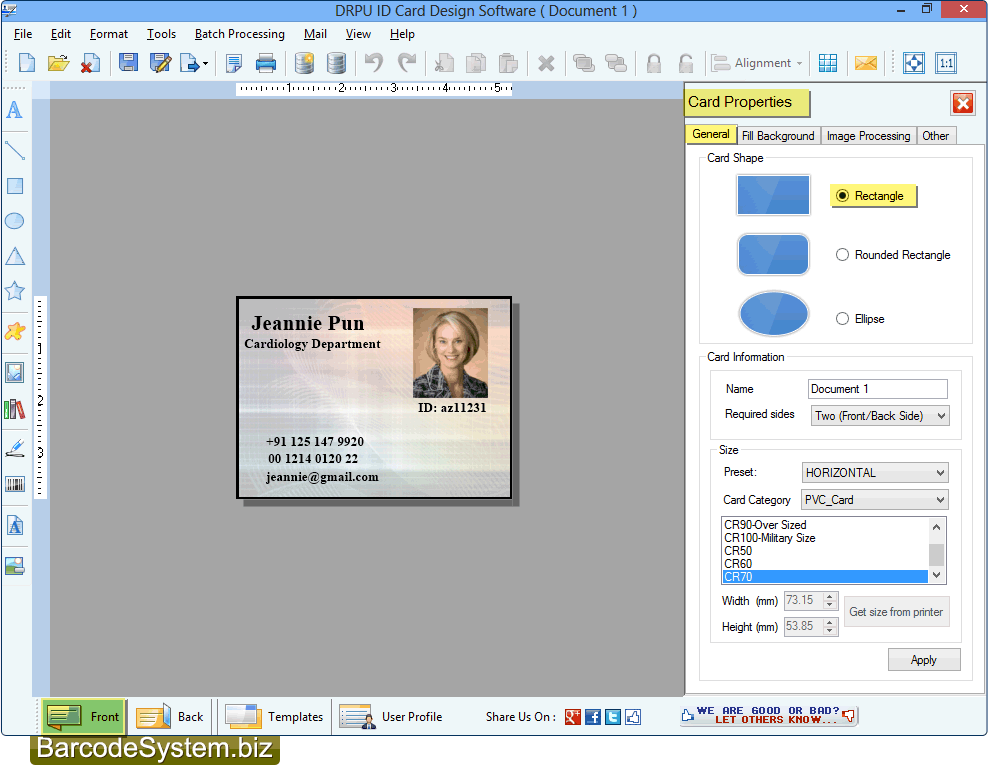Print the card using printer icon
Screen dimensions: 988x765
pos(265,63)
